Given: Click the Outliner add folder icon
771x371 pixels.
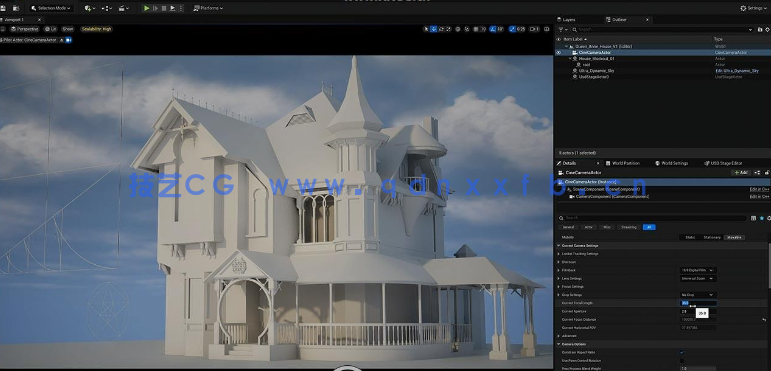Looking at the screenshot, I should [x=760, y=29].
